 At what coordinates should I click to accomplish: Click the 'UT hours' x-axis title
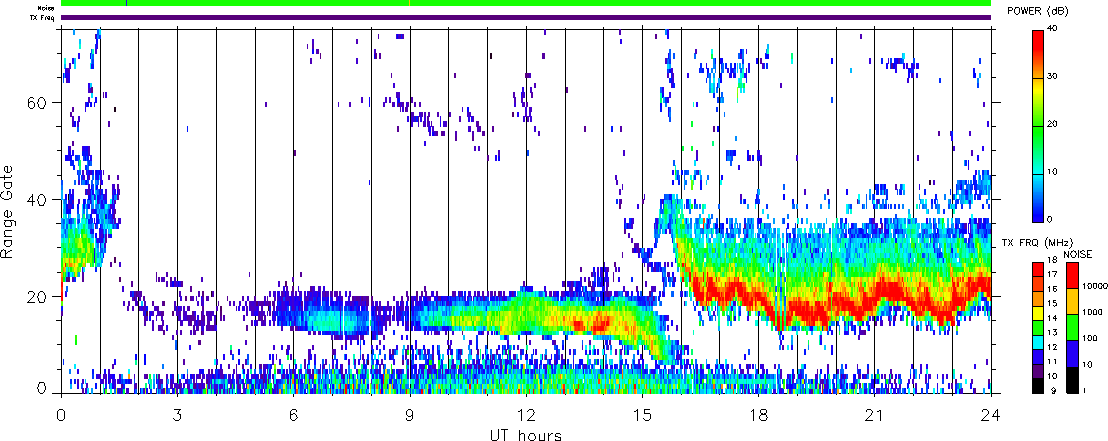[526, 434]
